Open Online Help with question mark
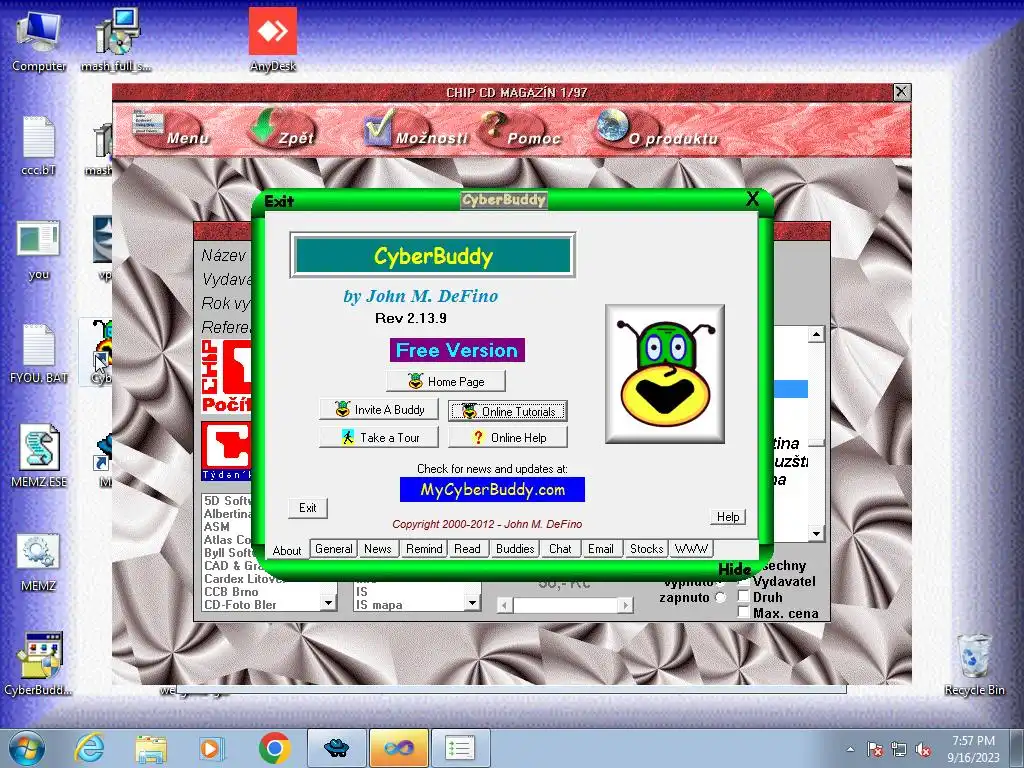Screen dimensions: 1024x768 point(507,438)
